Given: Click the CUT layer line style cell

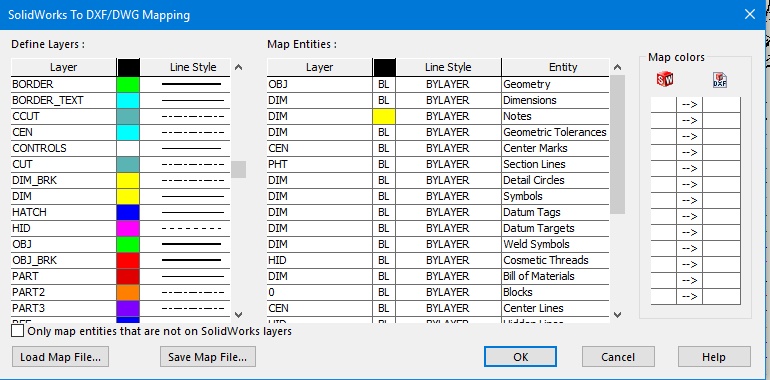Looking at the screenshot, I should coord(185,164).
